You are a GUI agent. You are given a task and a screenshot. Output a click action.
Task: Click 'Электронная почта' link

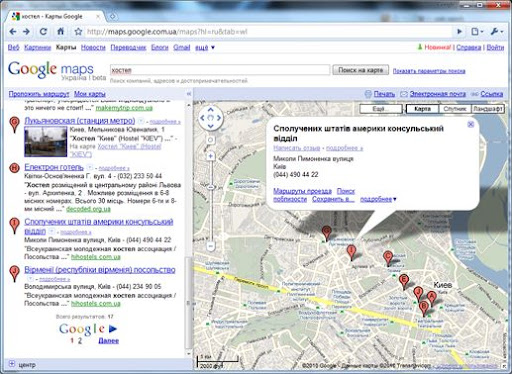click(x=438, y=94)
